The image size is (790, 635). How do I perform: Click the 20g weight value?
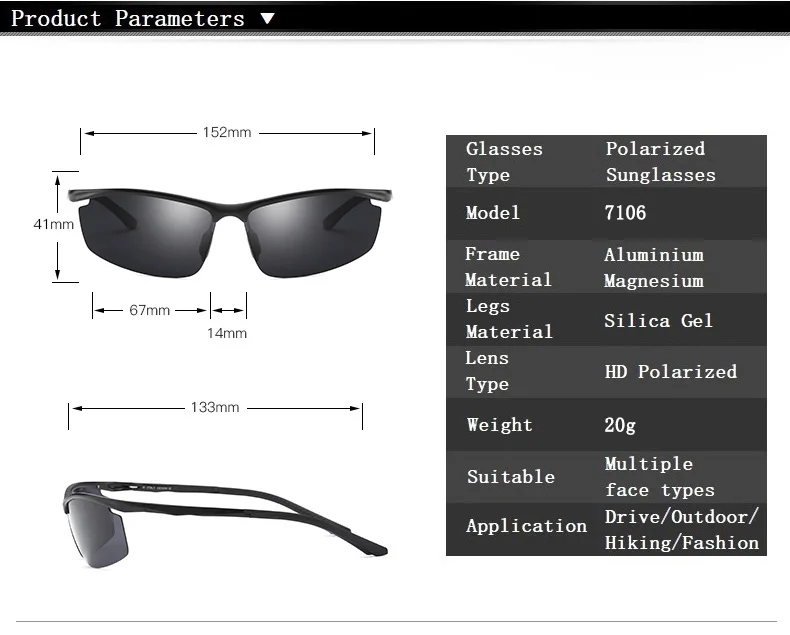620,425
